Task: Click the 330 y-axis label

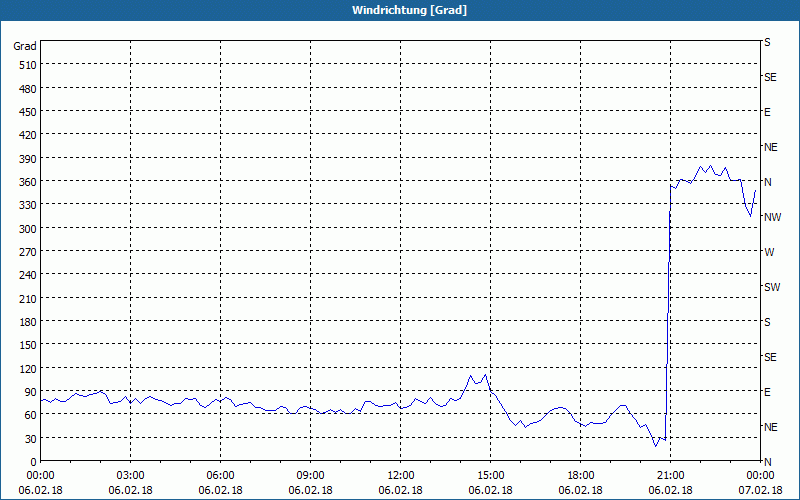Action: (28, 205)
